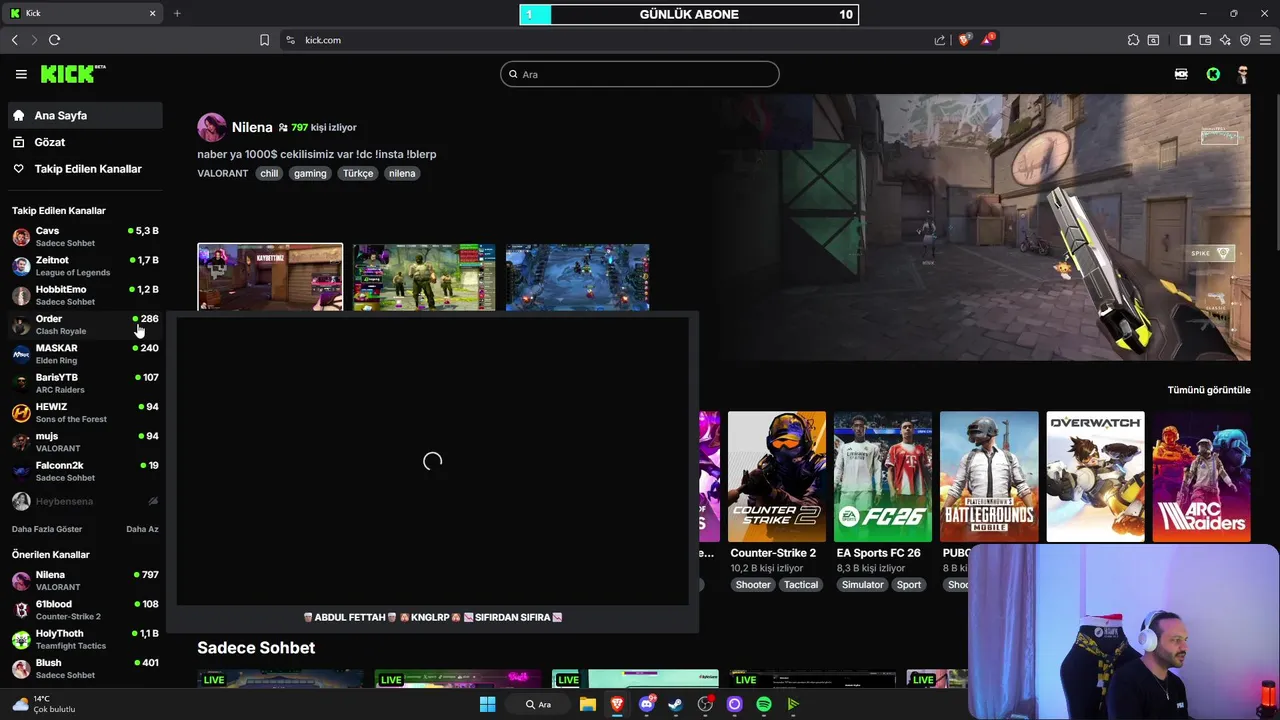
Task: Open the ARC Raiders category card
Action: [x=1201, y=476]
